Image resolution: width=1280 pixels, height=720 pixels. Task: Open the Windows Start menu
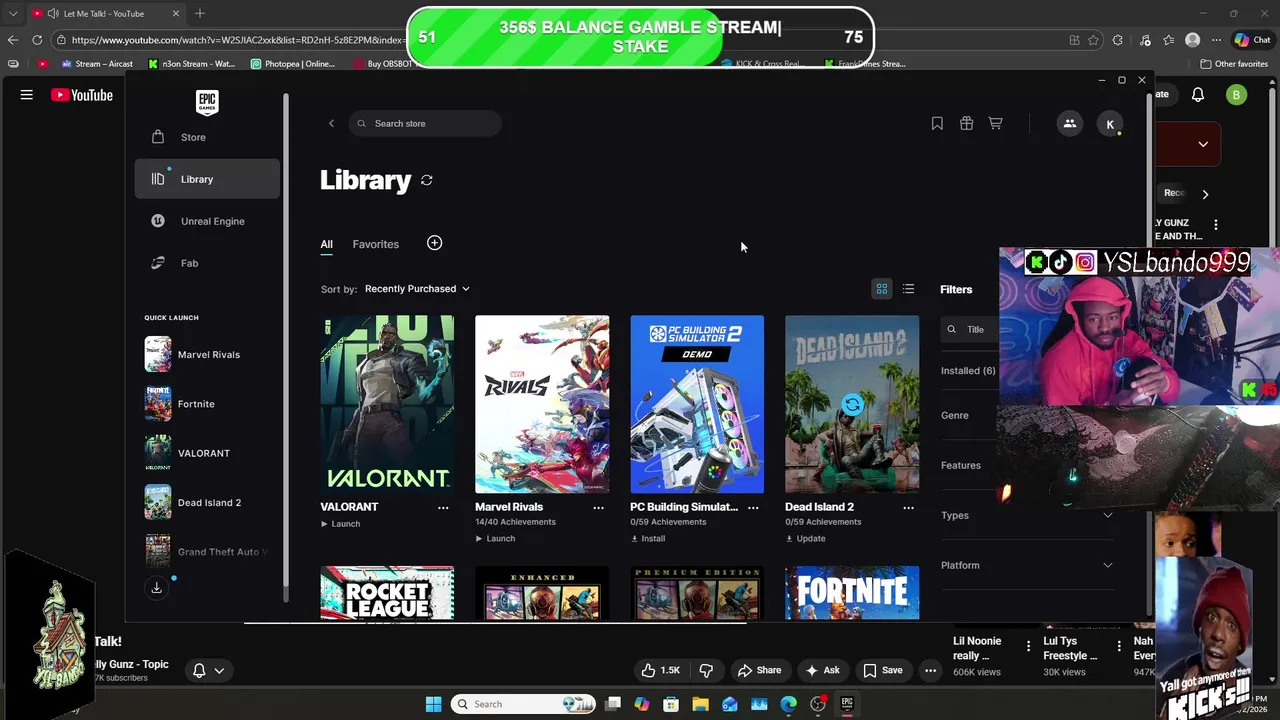(x=433, y=704)
